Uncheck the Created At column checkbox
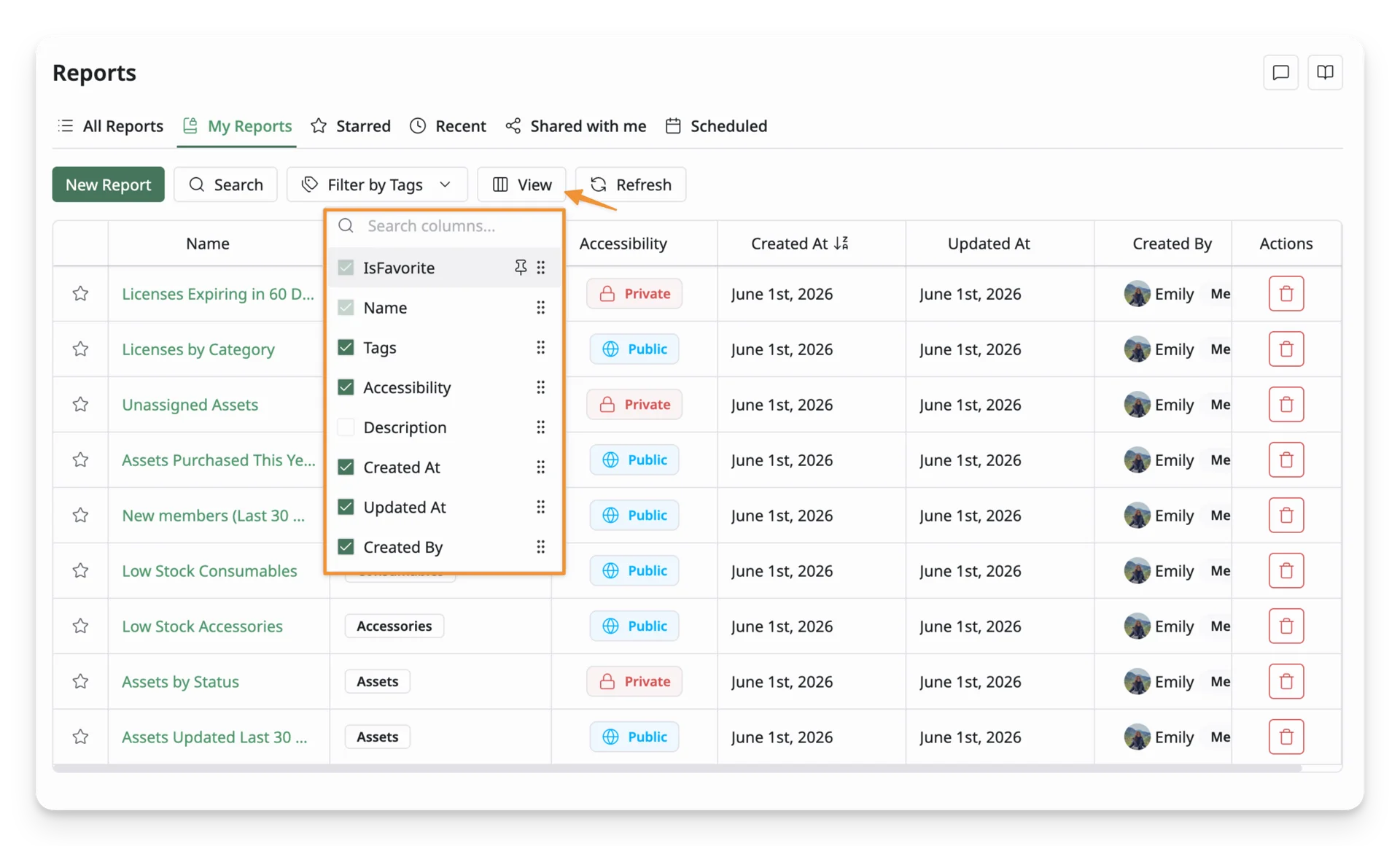The width and height of the screenshot is (1400, 846). coord(346,467)
